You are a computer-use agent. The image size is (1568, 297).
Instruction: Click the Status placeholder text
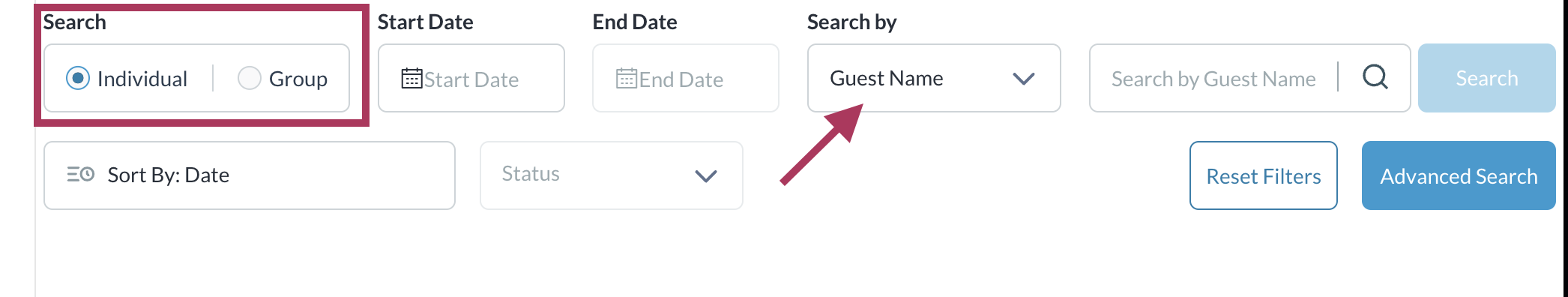point(531,173)
